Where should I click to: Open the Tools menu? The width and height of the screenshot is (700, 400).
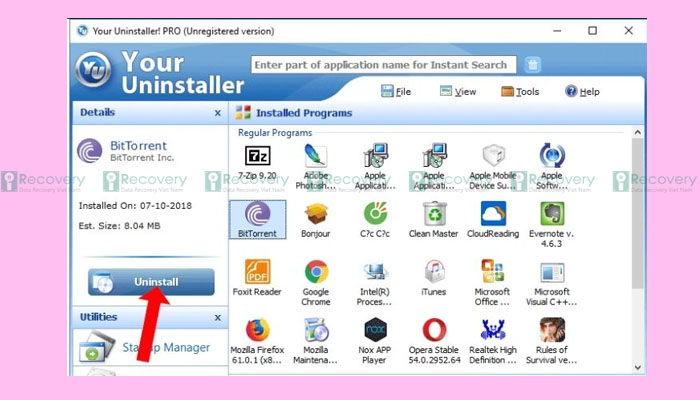[520, 92]
